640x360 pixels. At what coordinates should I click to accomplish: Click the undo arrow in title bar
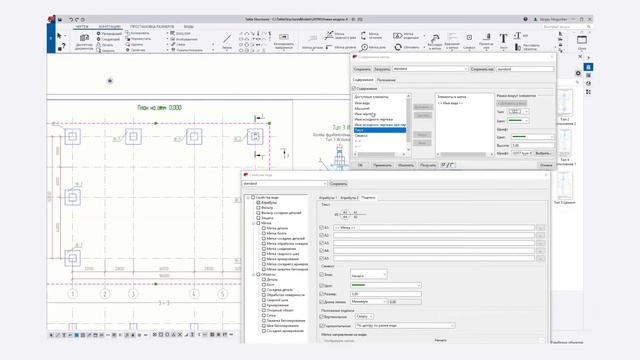click(71, 19)
